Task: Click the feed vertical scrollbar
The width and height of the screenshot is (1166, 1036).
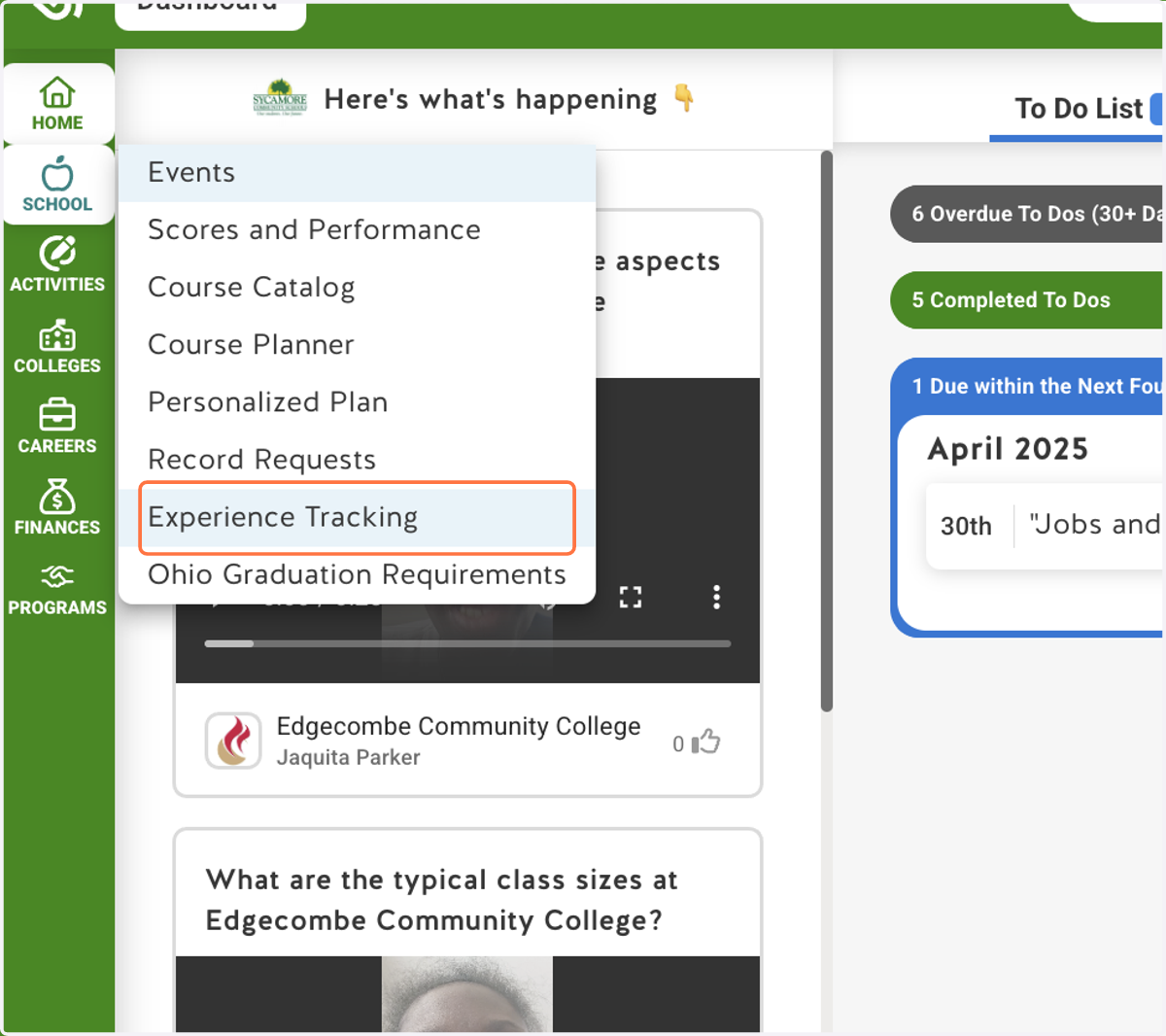Action: pos(827,432)
